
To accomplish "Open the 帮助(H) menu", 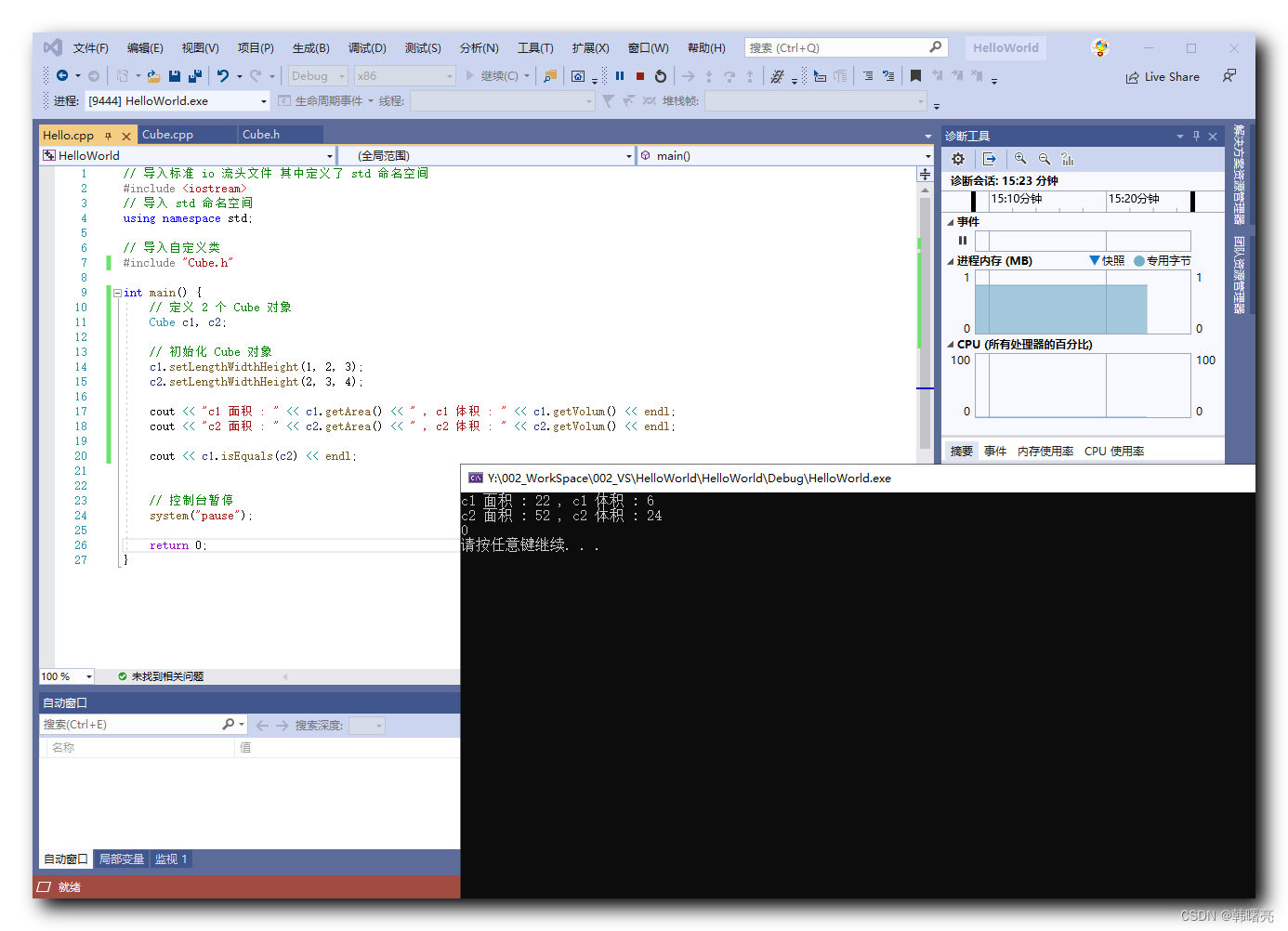I will point(706,47).
